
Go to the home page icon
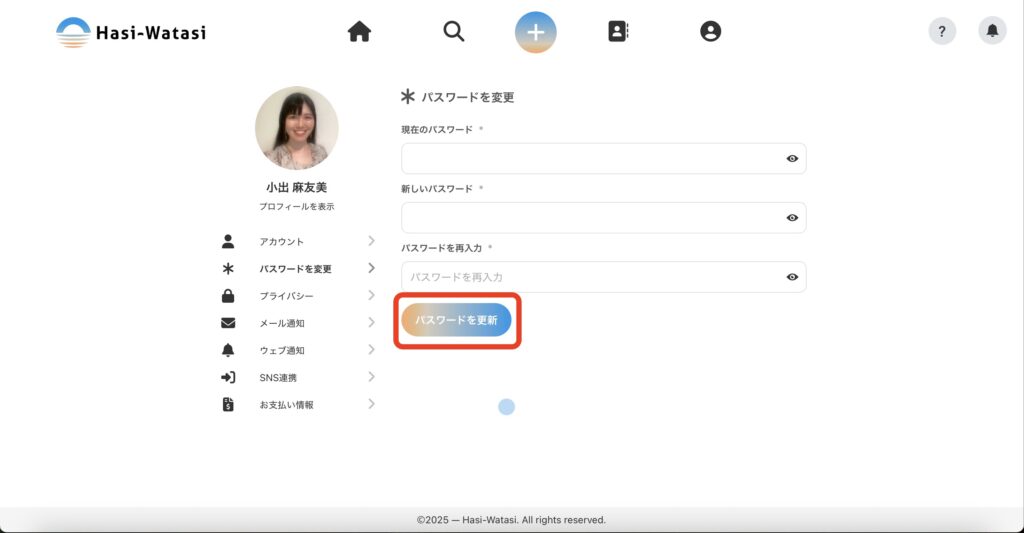click(359, 32)
